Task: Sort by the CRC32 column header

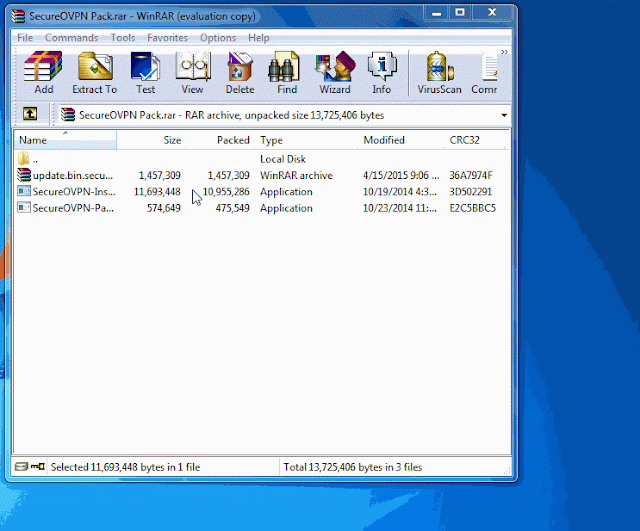Action: 476,140
